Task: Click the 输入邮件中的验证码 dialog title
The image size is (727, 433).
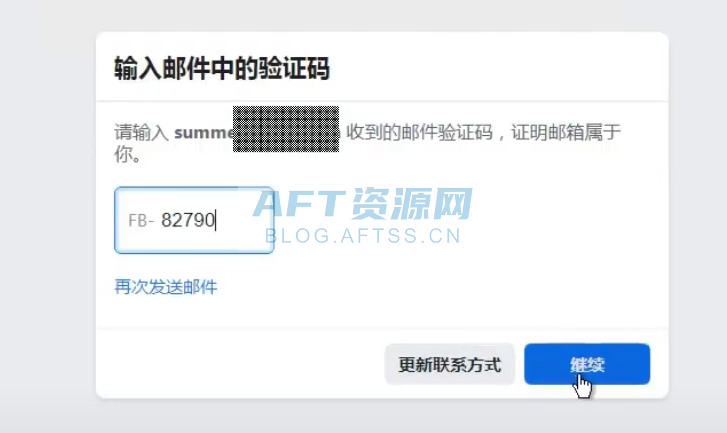Action: click(x=223, y=69)
